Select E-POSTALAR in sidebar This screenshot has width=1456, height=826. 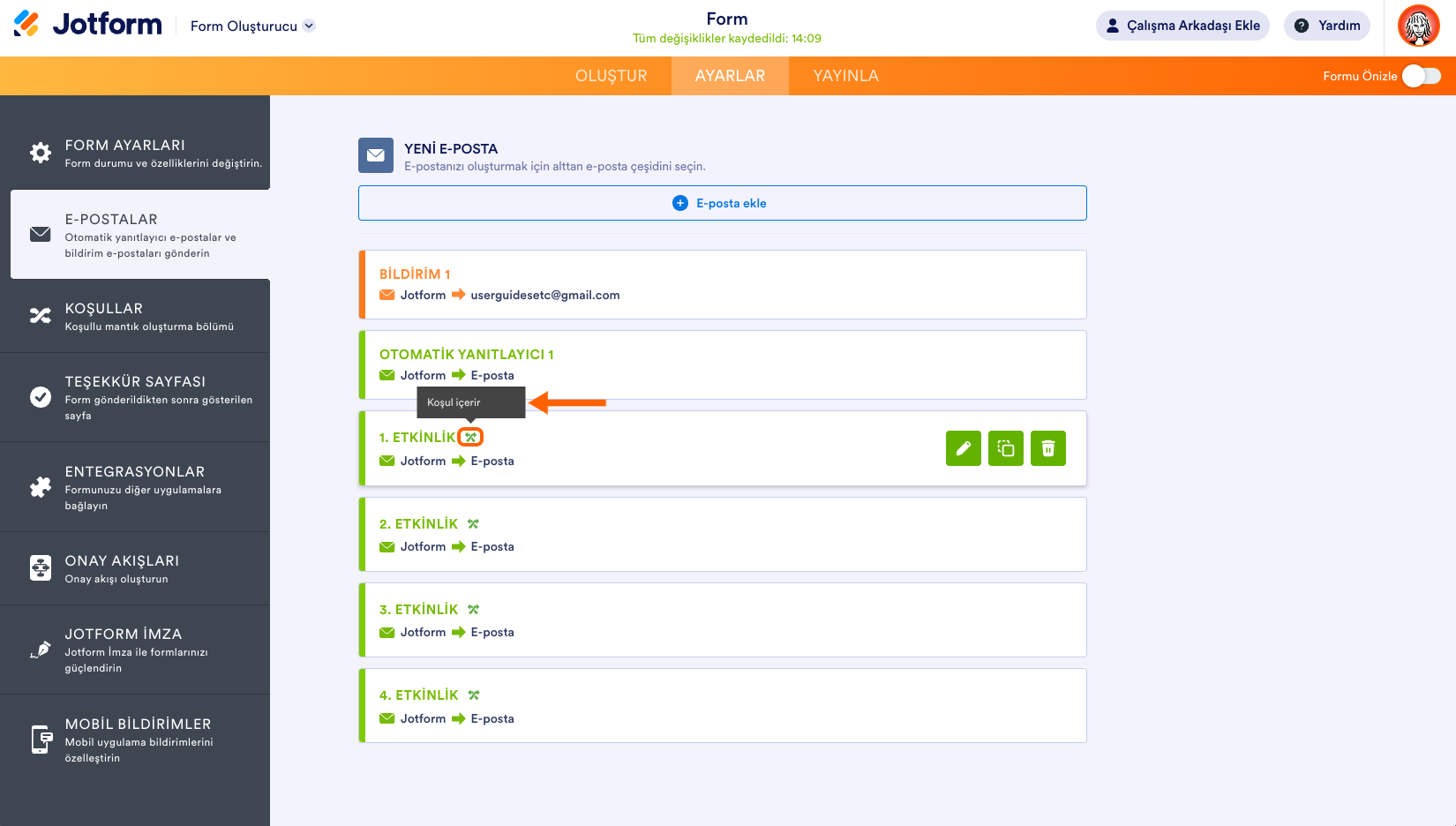pos(140,235)
